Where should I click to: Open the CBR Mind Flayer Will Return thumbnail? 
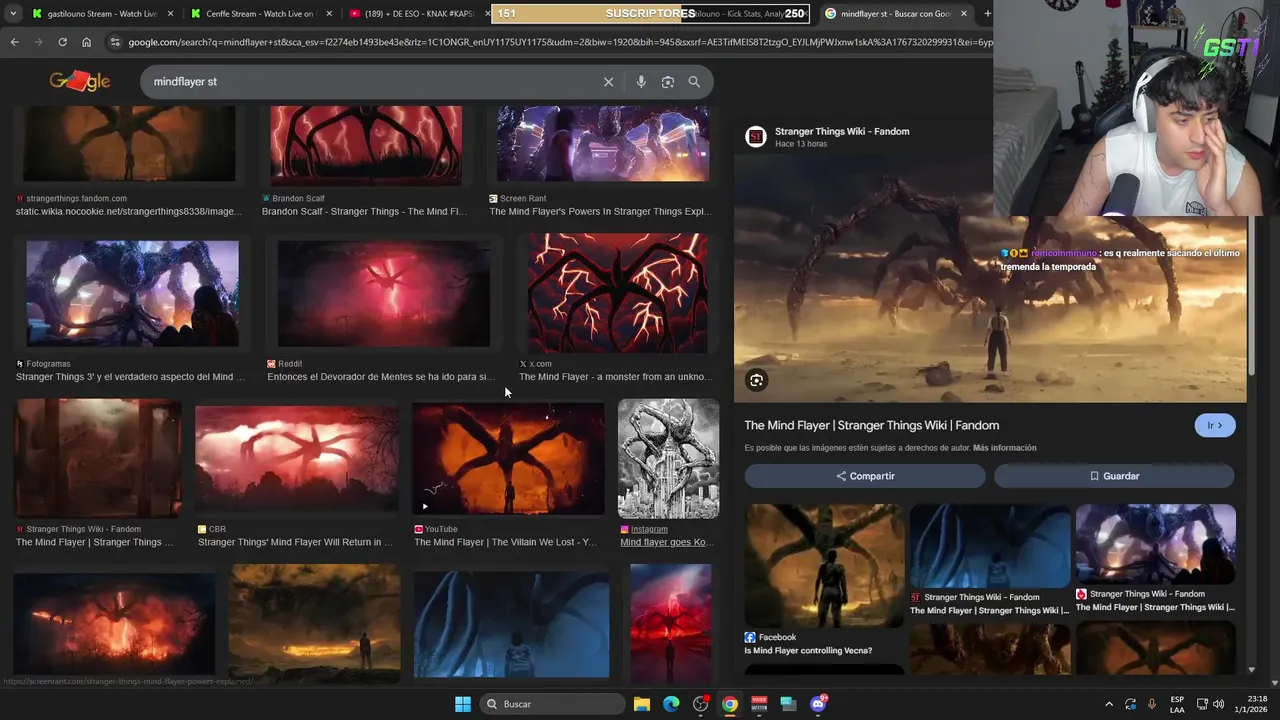point(297,458)
